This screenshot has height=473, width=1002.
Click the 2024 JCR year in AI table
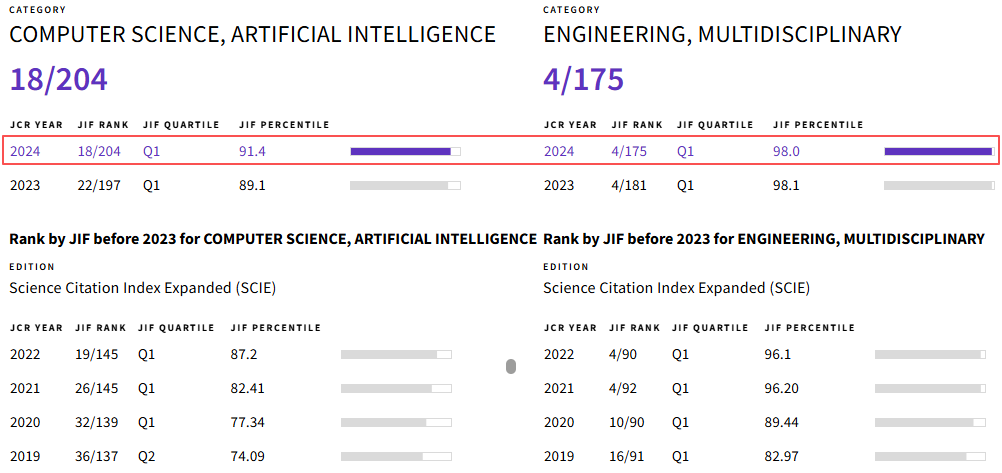click(x=25, y=152)
